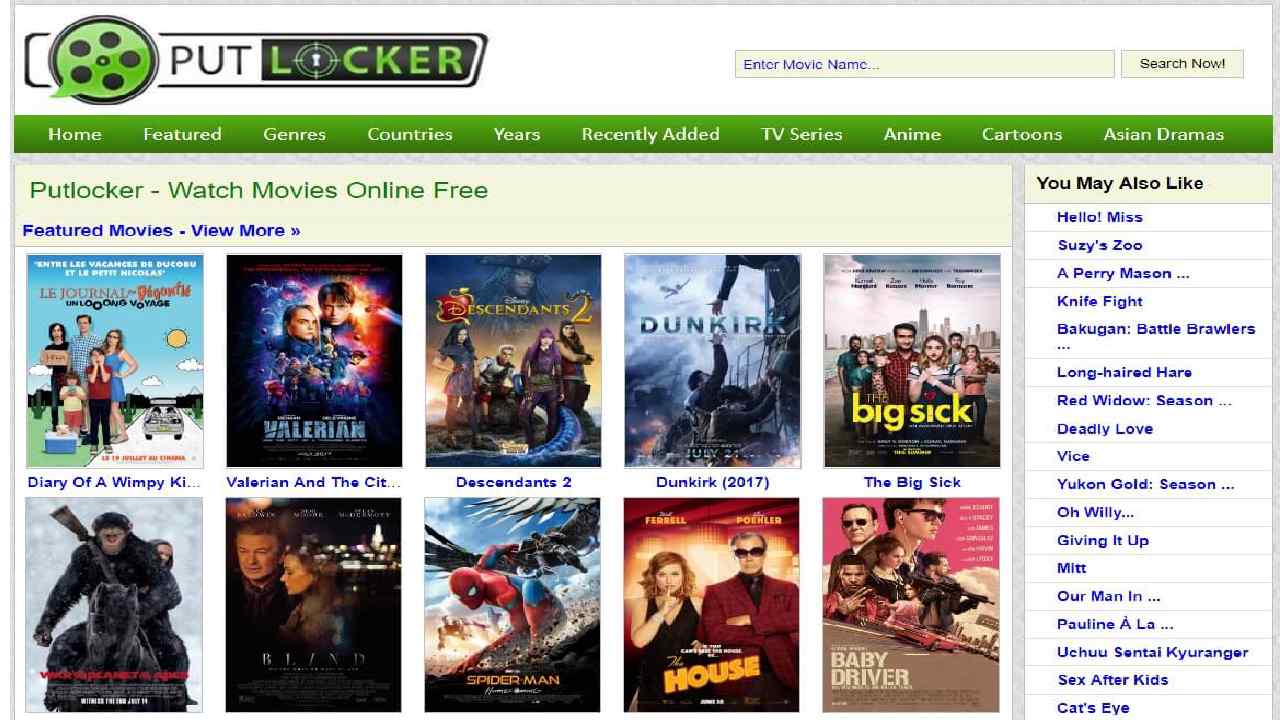
Task: Click the Putlocker film reel logo
Action: (x=103, y=62)
